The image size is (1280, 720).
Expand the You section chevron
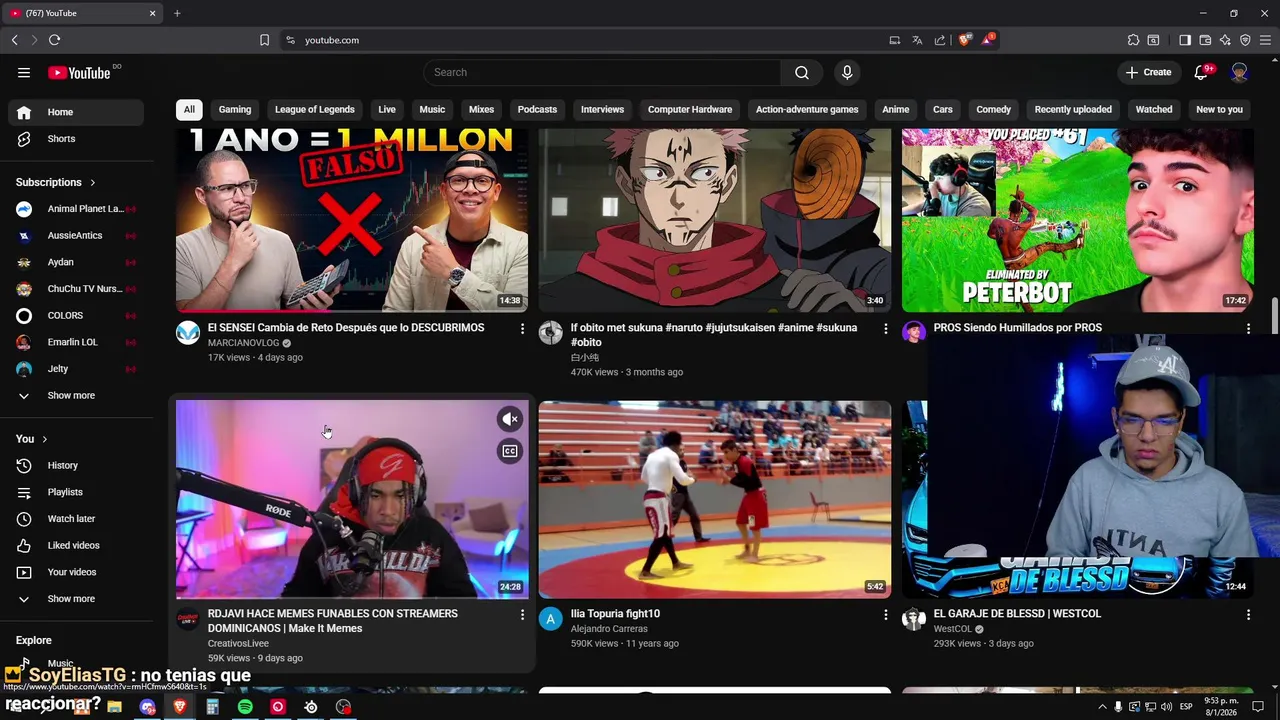coord(44,439)
